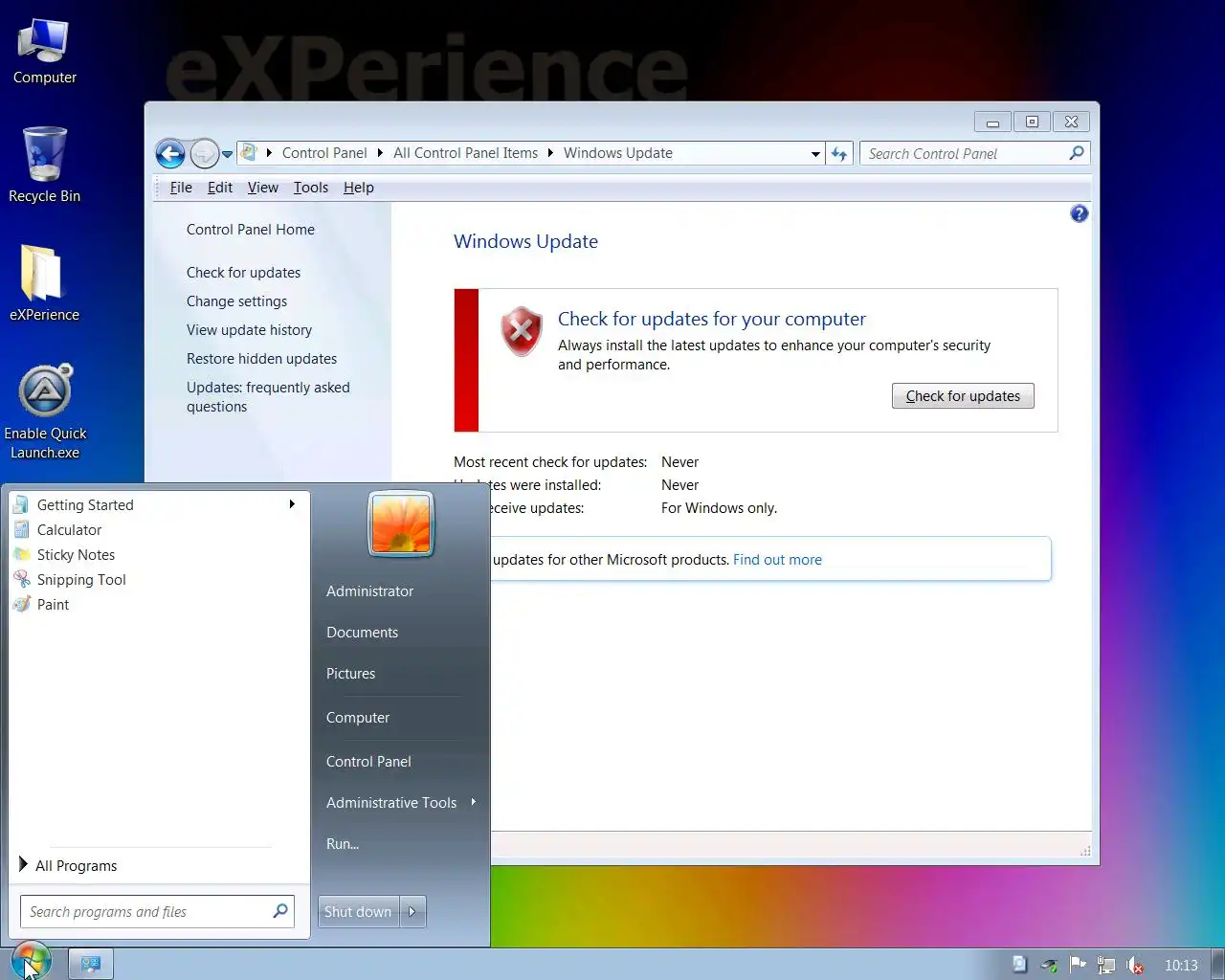Open Control Panel from Start menu

368,762
